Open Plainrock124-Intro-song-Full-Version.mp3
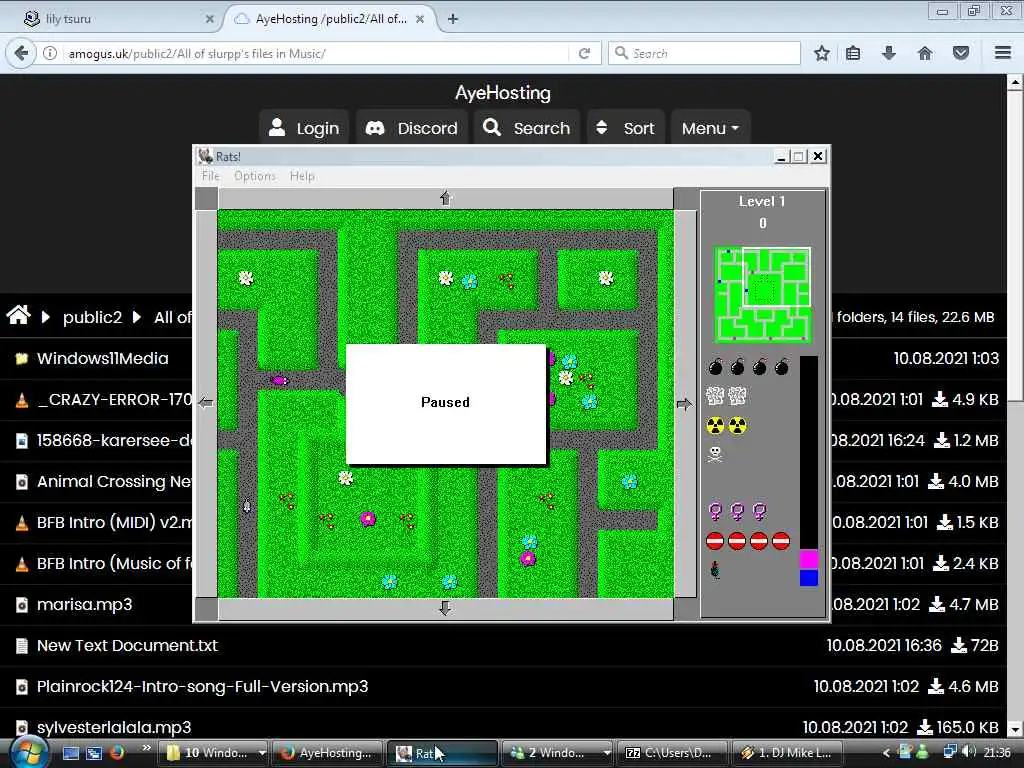 coord(202,686)
